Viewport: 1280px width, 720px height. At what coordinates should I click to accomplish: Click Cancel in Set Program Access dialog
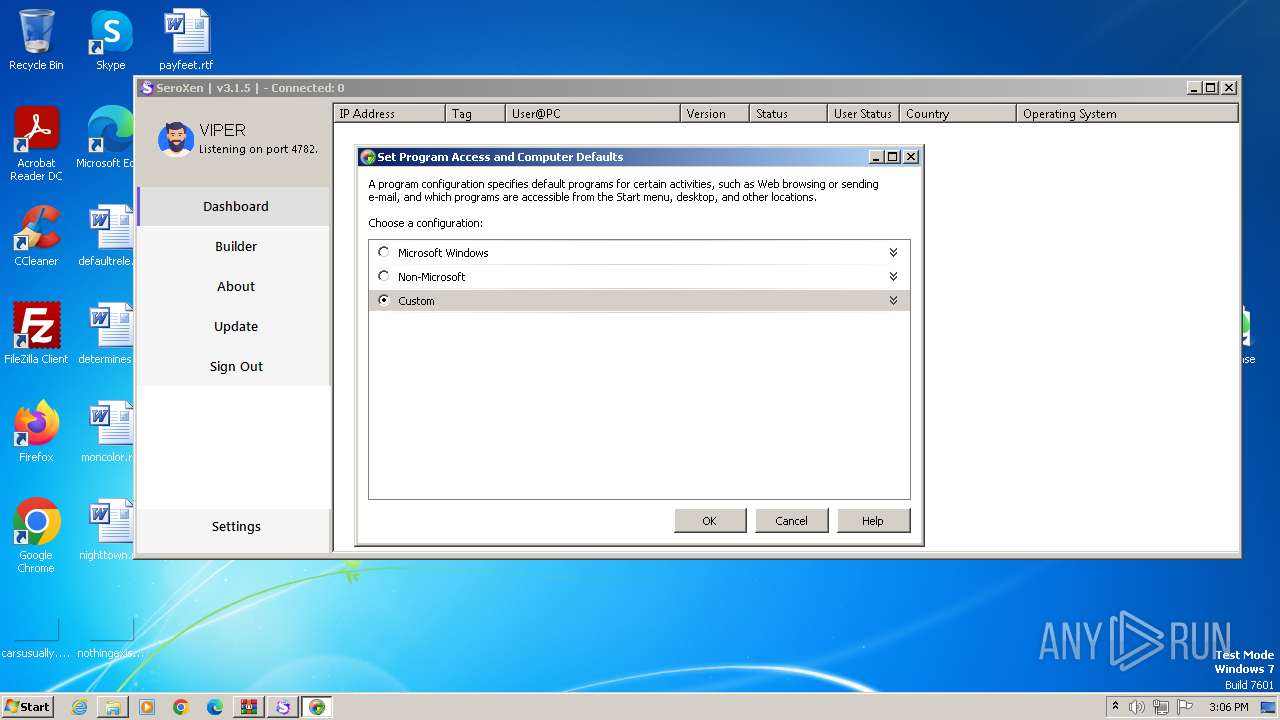[x=791, y=521]
